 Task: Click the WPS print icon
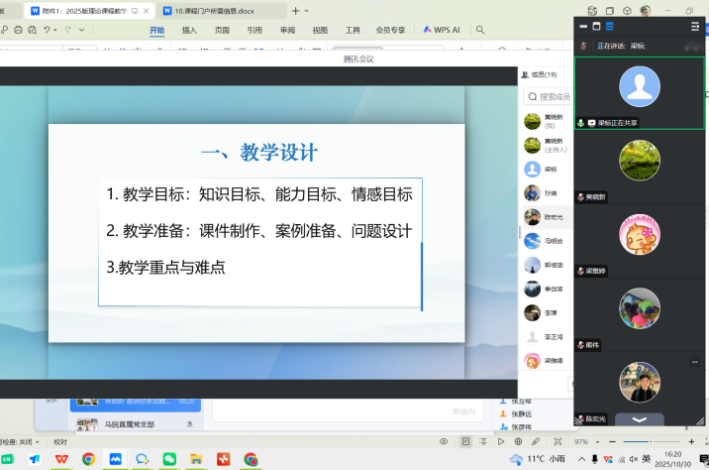[18, 30]
